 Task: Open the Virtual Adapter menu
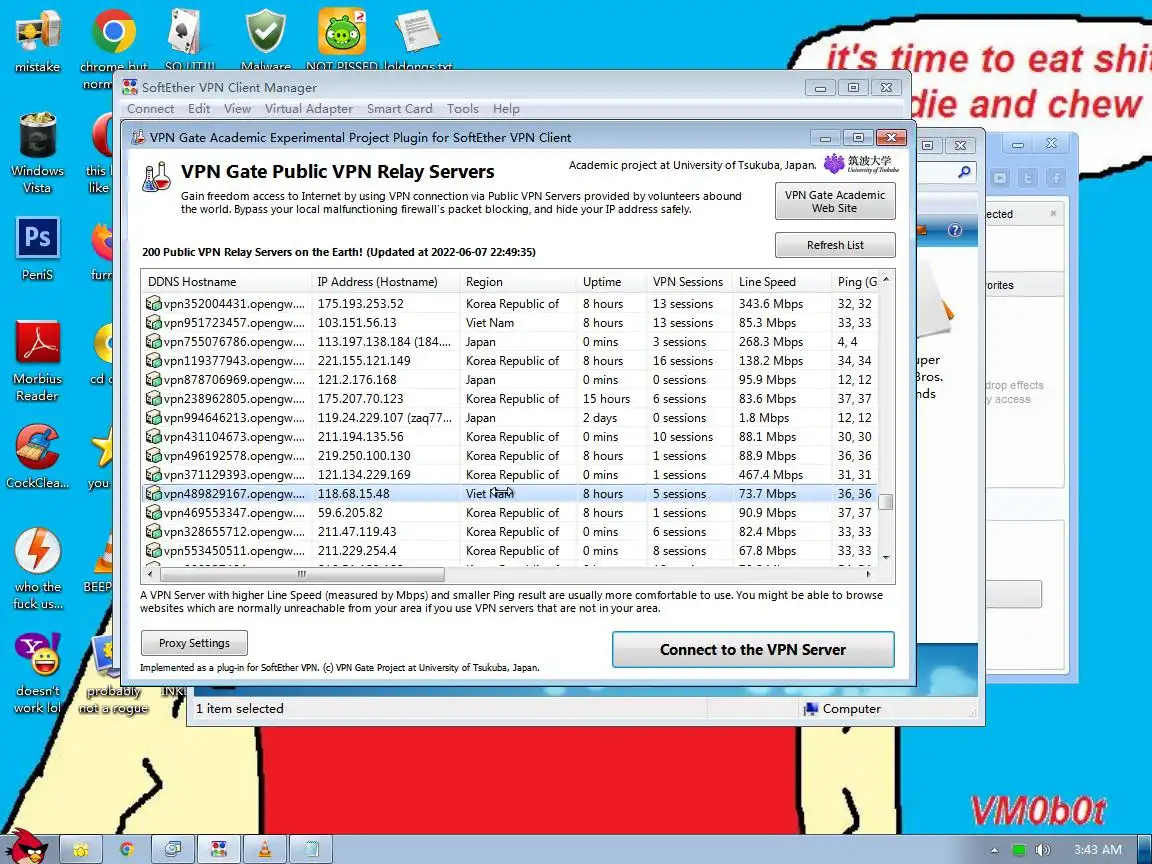click(309, 109)
